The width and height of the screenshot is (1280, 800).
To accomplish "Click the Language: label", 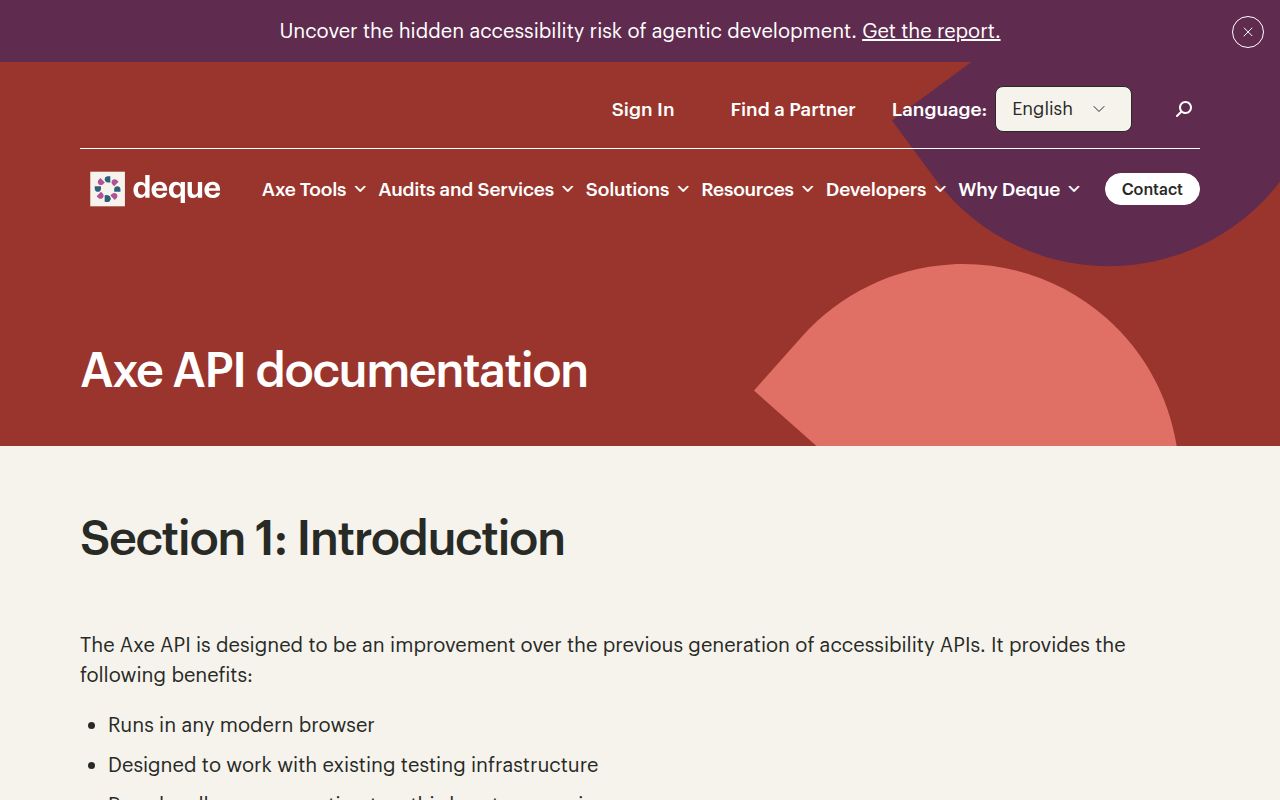I will pyautogui.click(x=939, y=110).
